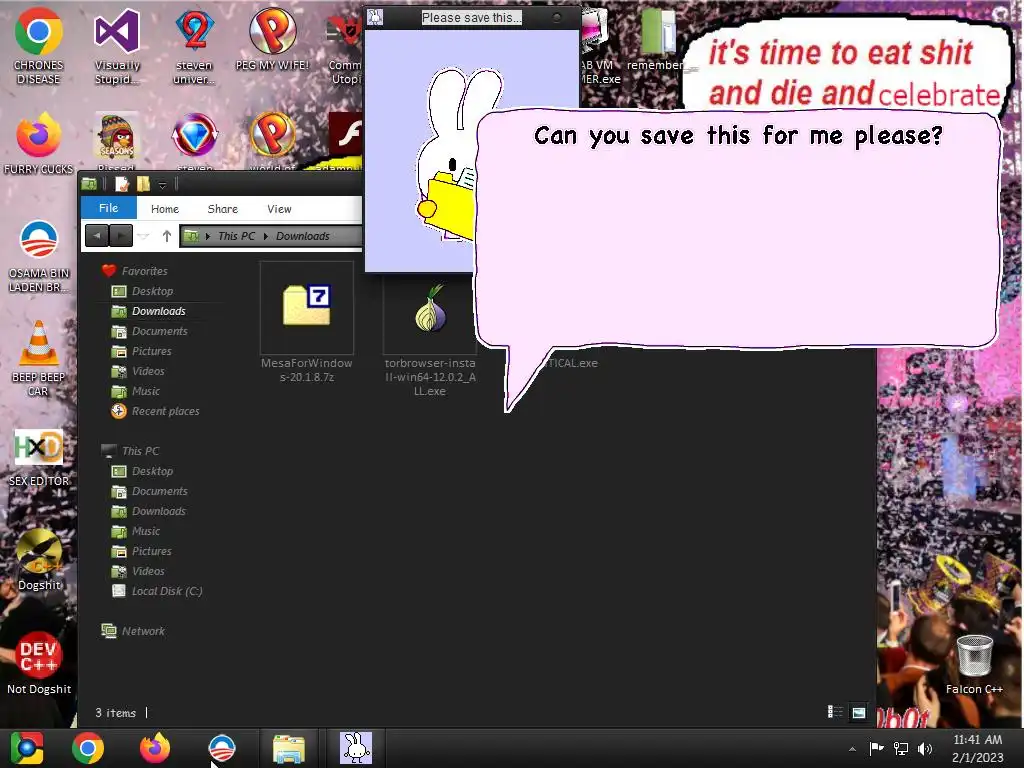Click the bunny's speech bubble message
The height and width of the screenshot is (768, 1024).
point(738,135)
